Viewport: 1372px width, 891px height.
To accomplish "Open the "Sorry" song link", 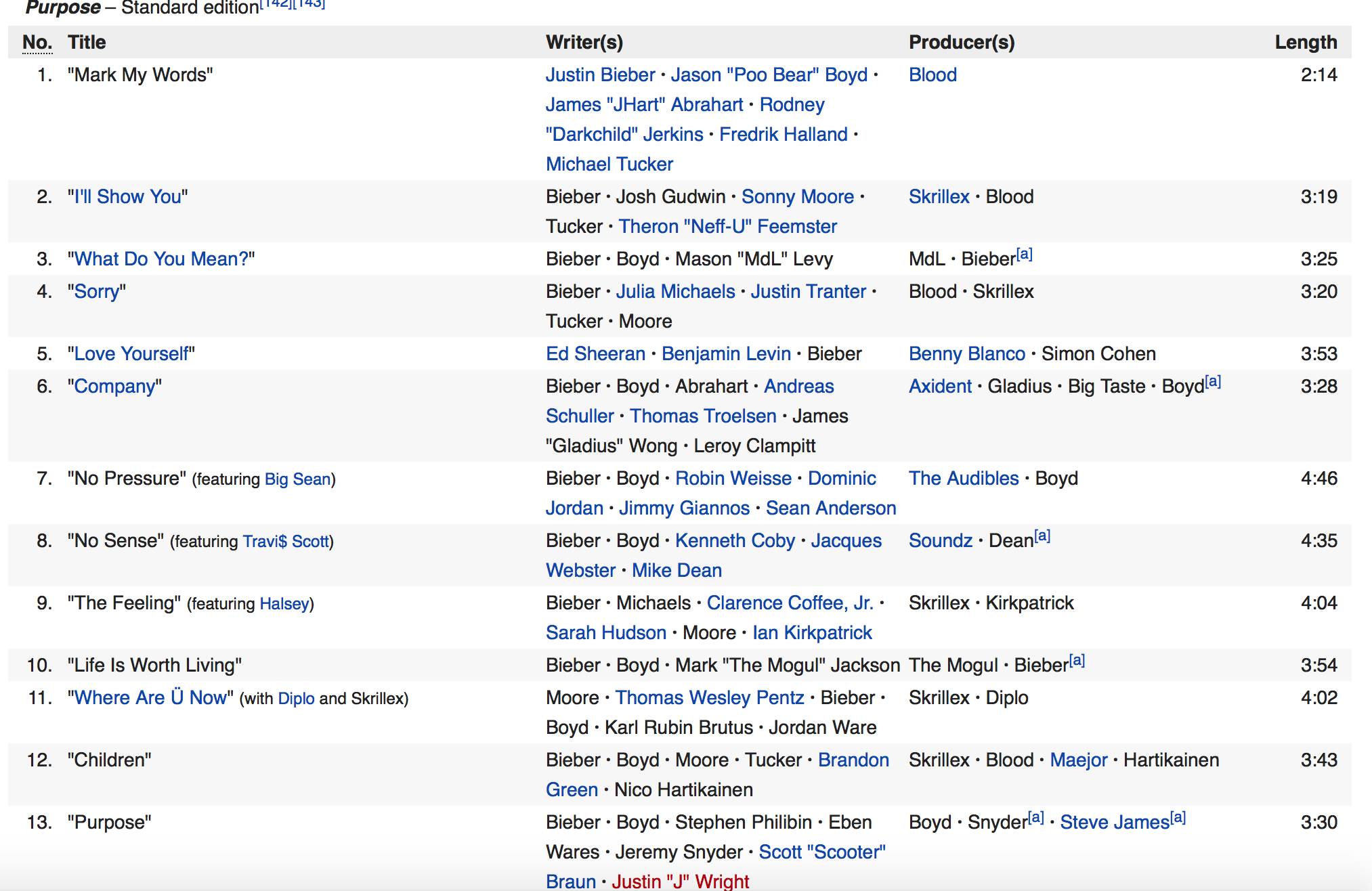I will coord(97,292).
